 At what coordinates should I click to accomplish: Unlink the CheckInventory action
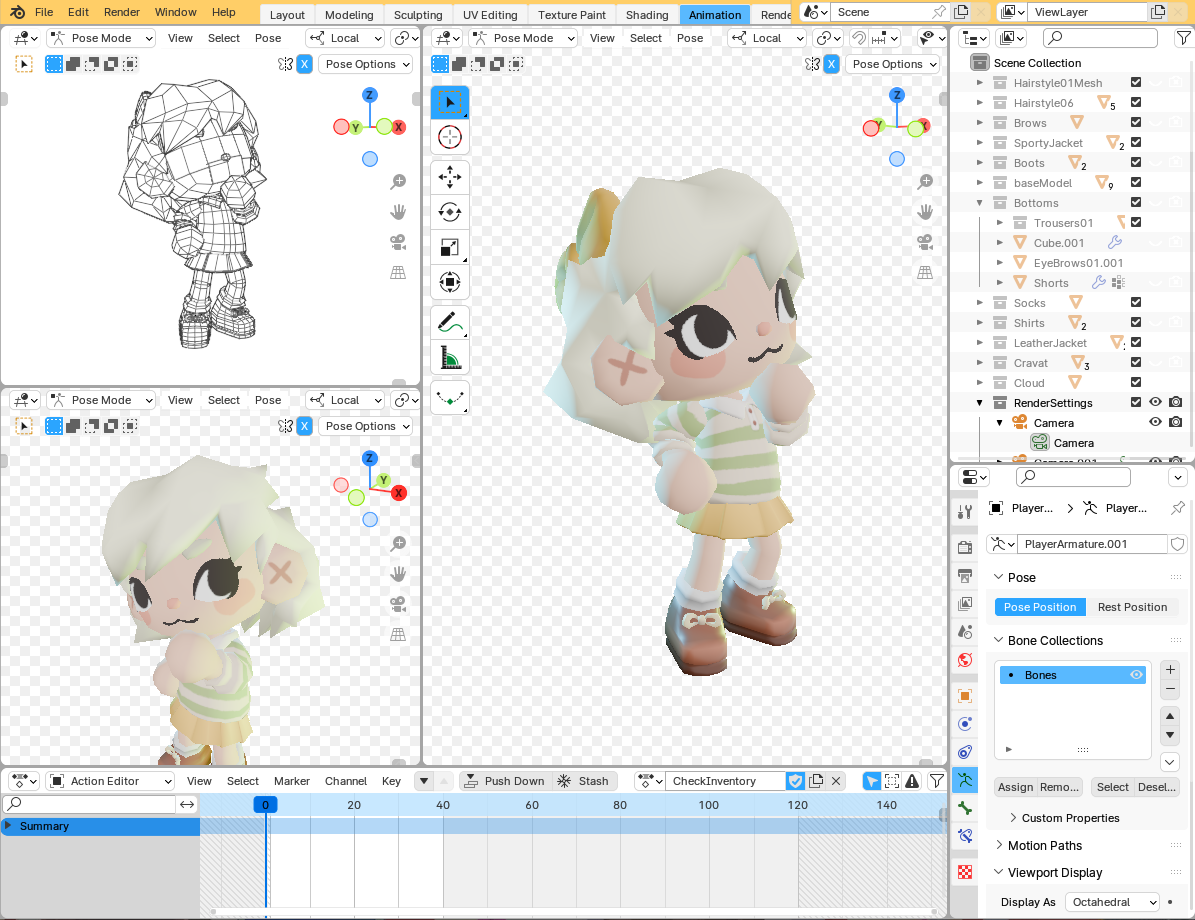click(836, 781)
